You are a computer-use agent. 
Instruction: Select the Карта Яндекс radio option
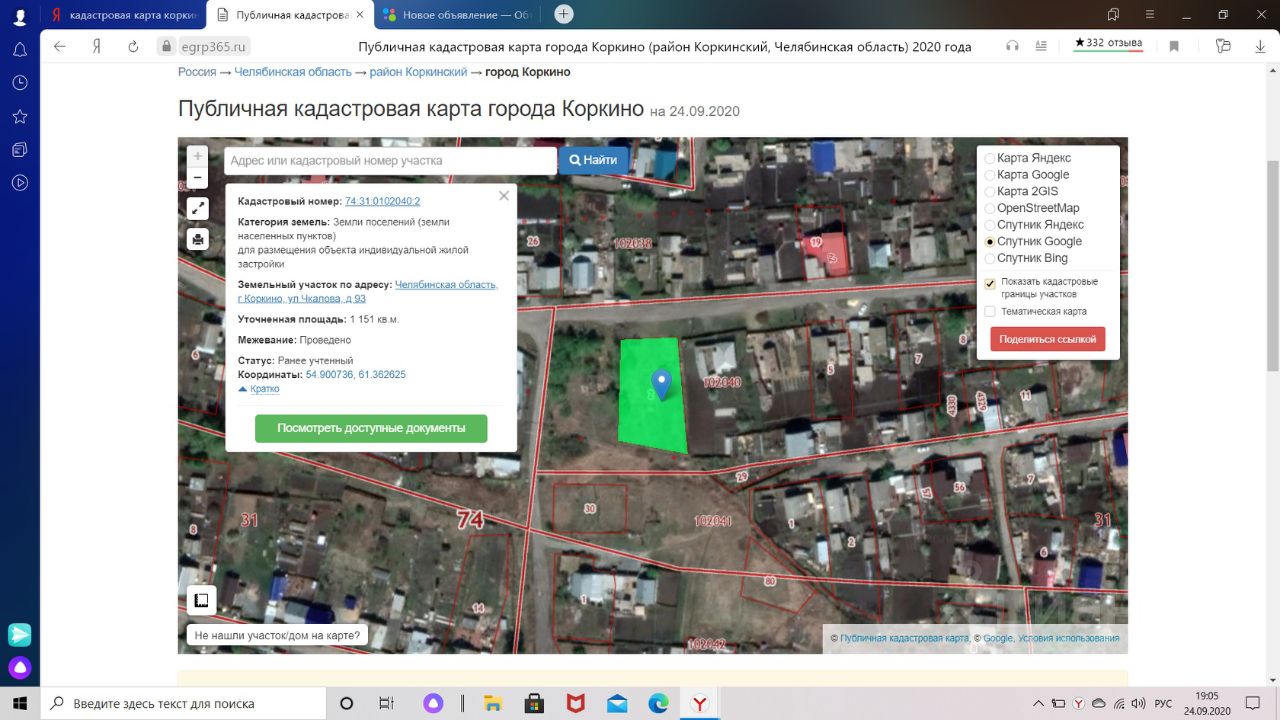[990, 158]
